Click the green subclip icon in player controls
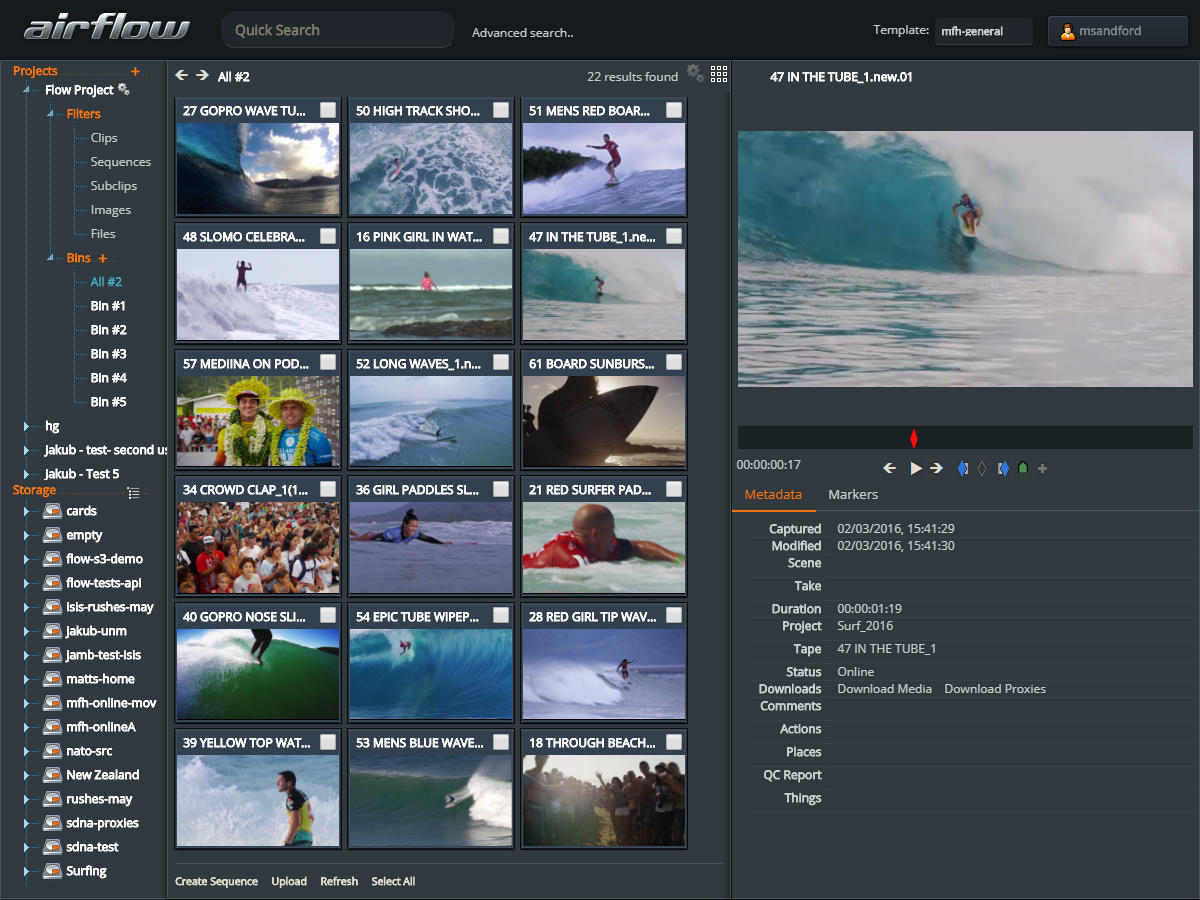Image resolution: width=1200 pixels, height=900 pixels. (1022, 467)
